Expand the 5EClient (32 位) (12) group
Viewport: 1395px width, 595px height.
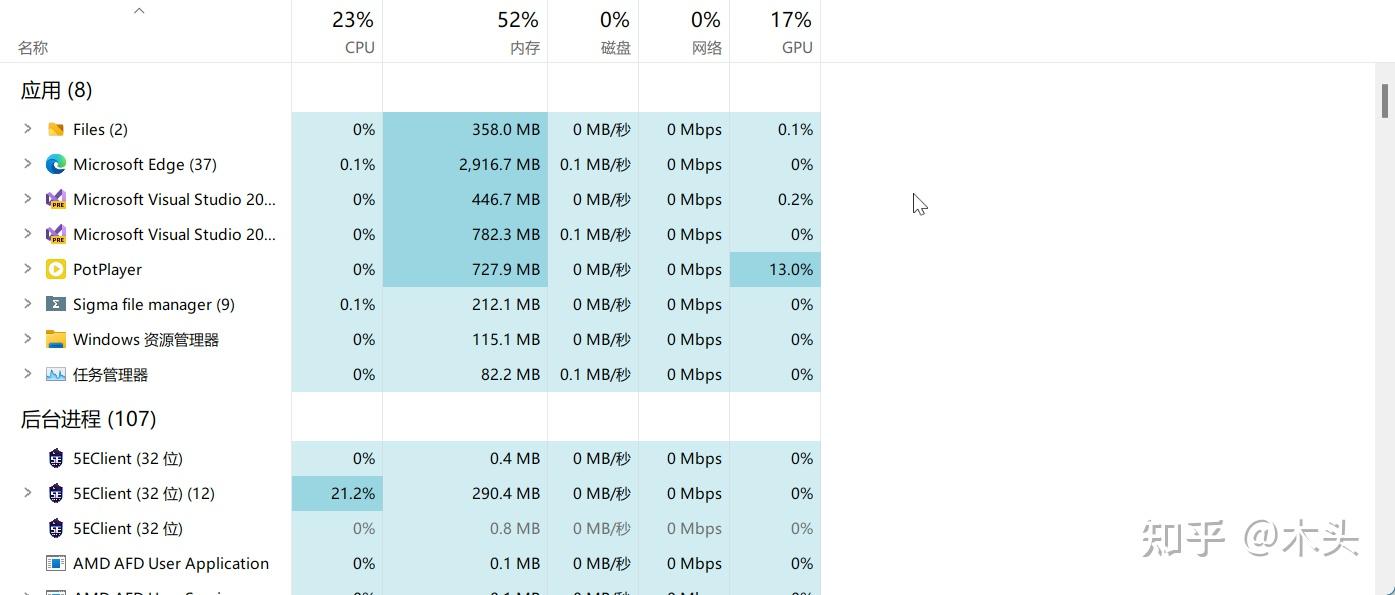point(28,493)
